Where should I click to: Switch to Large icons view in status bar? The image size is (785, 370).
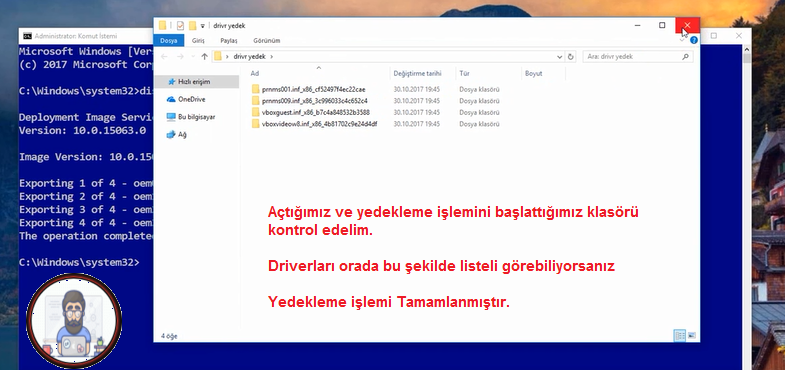pos(692,335)
